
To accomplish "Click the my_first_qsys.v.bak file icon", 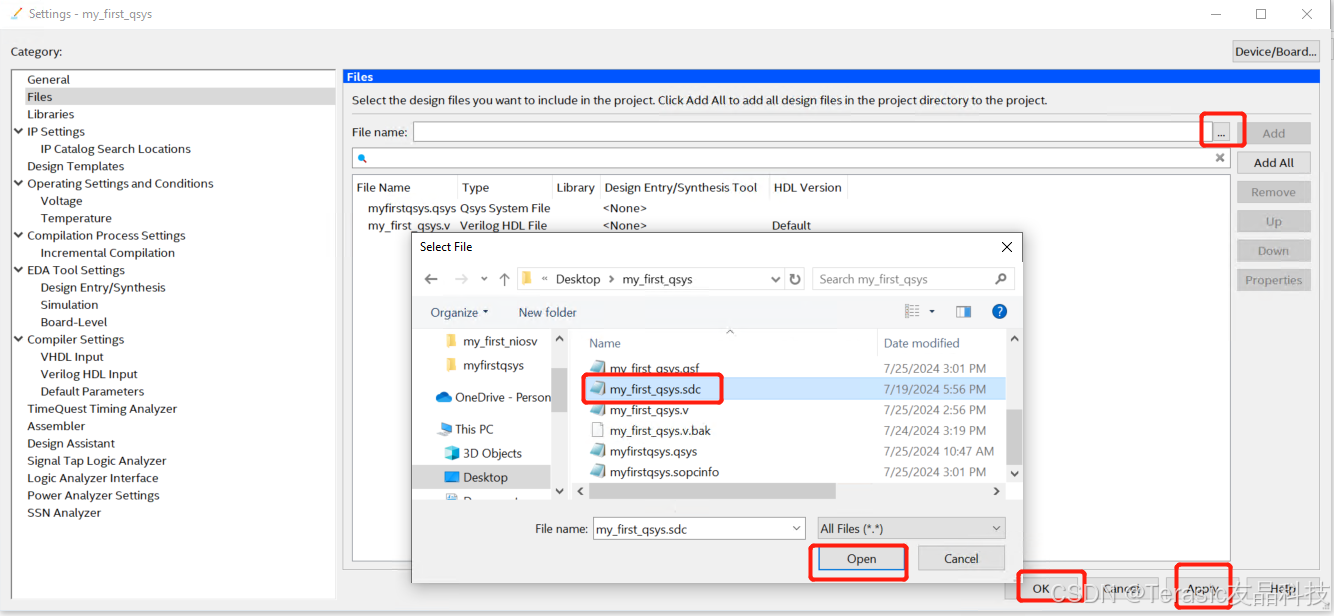I will pos(597,430).
